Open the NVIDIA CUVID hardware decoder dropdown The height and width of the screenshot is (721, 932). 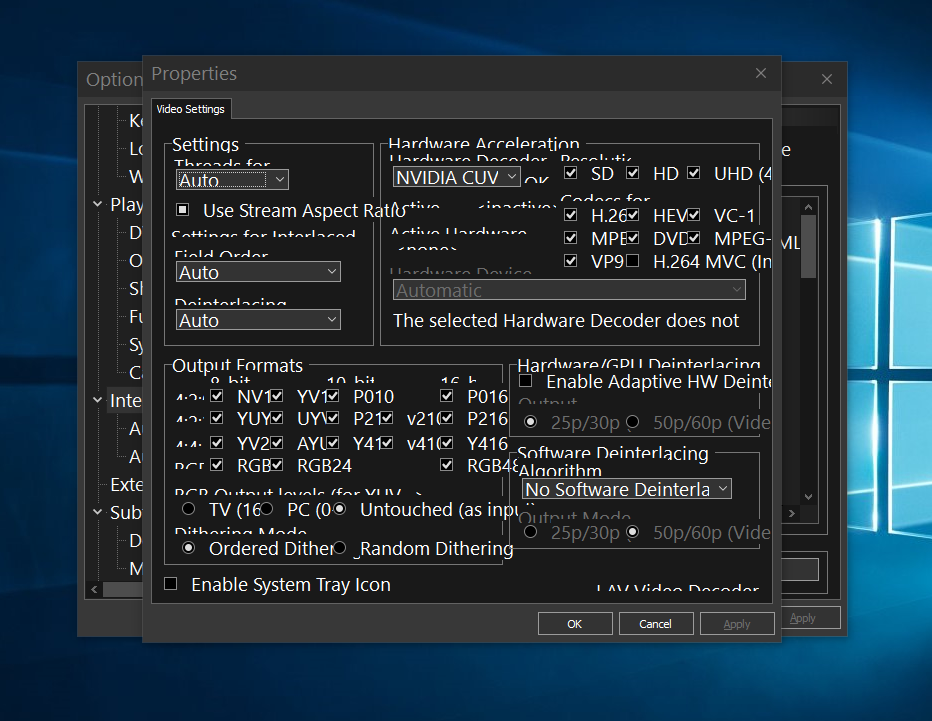[x=456, y=176]
